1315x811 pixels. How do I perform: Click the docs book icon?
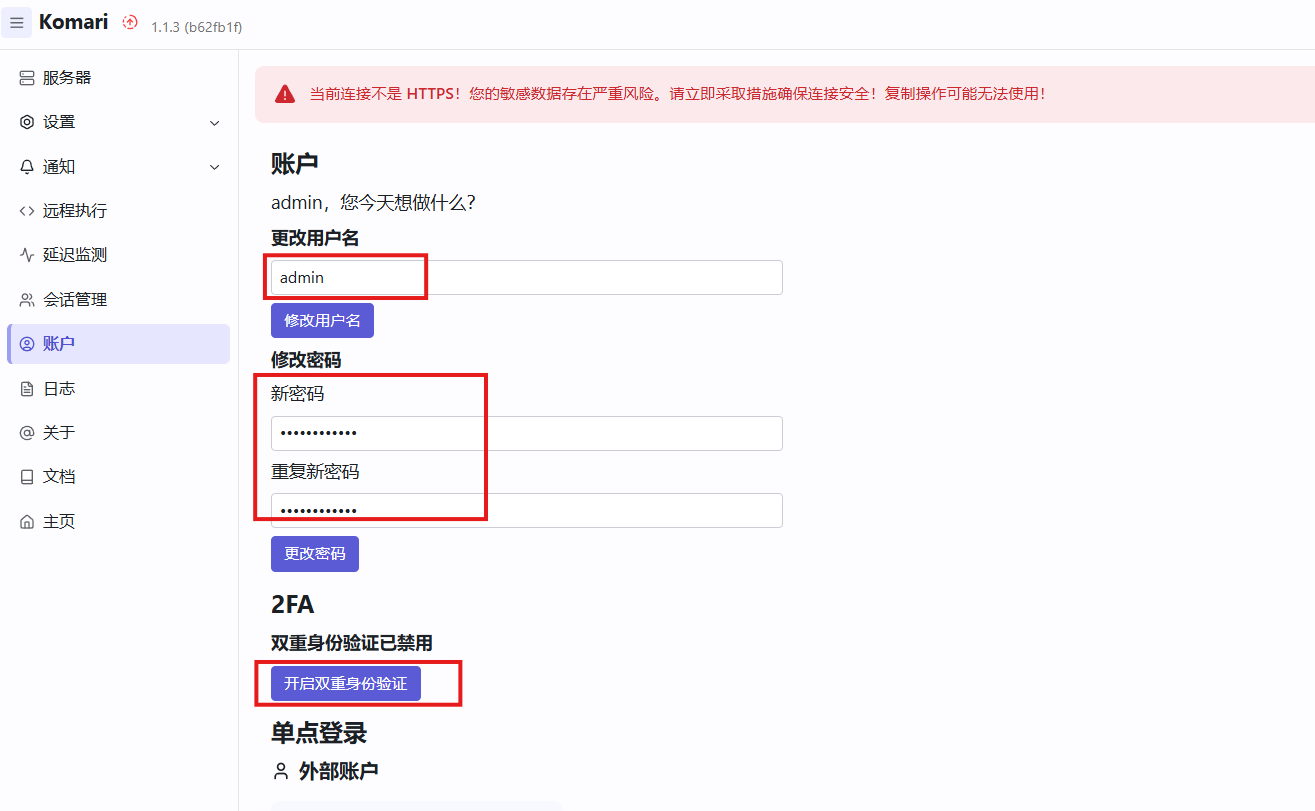point(27,477)
